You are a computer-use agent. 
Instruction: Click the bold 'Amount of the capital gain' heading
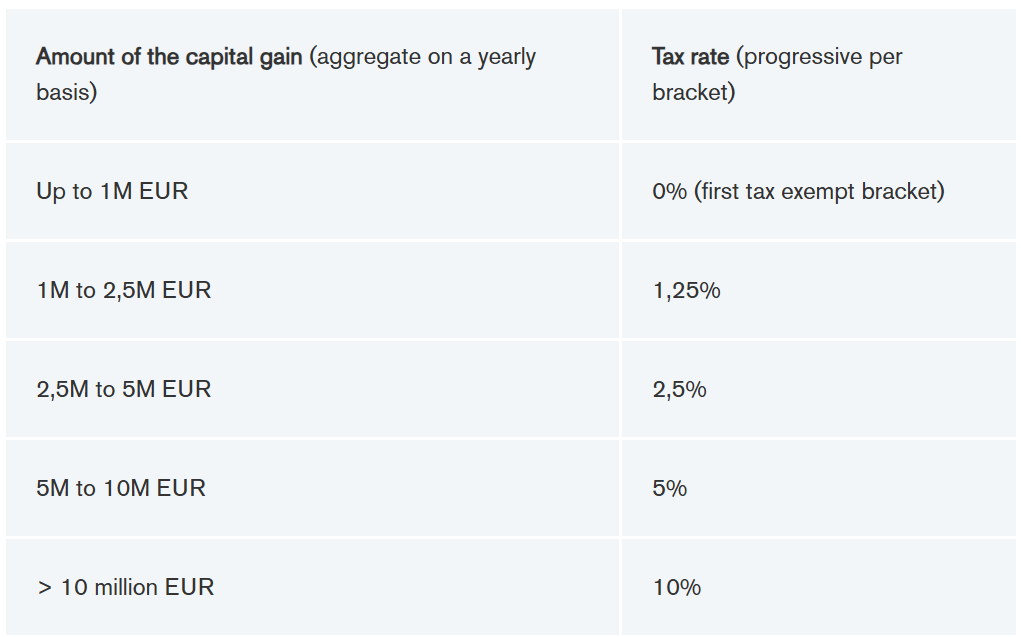coord(168,57)
